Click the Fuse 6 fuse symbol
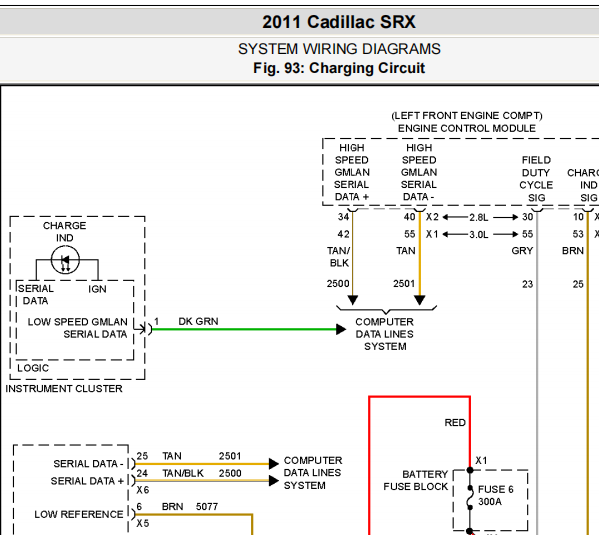The width and height of the screenshot is (599, 535). click(470, 497)
